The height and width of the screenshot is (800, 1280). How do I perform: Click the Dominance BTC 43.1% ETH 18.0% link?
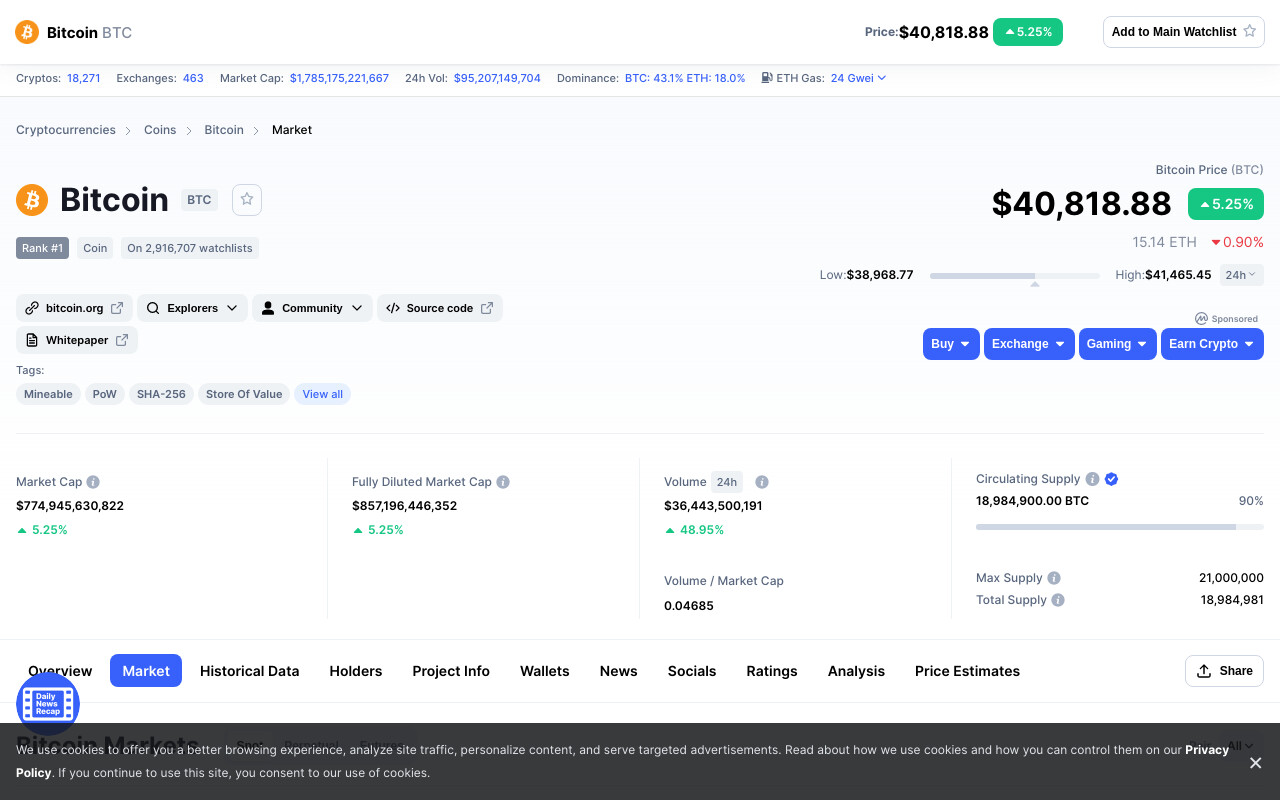point(685,78)
